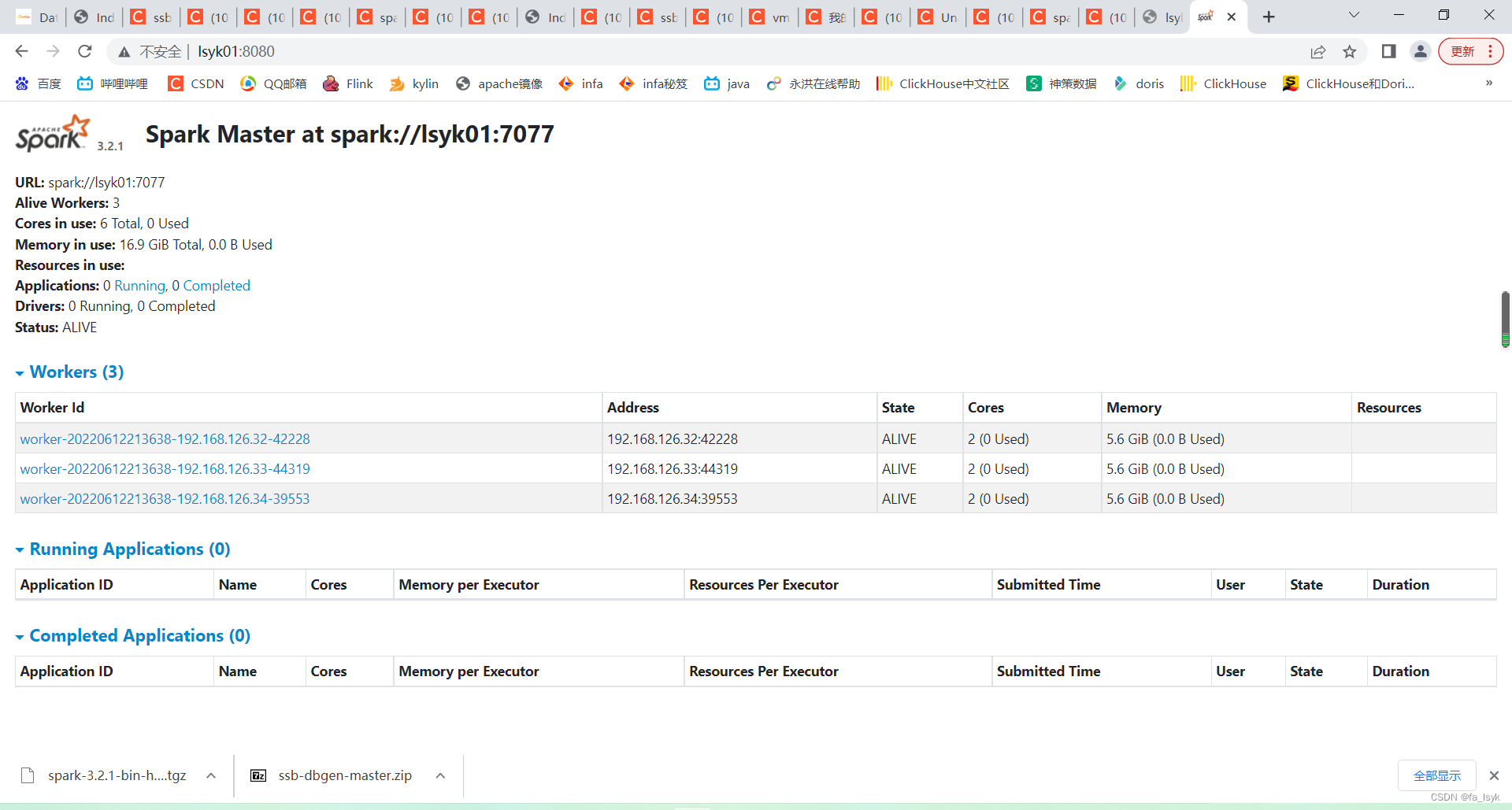Collapse the Completed Applications (0) section
The height and width of the screenshot is (810, 1512).
(x=133, y=635)
